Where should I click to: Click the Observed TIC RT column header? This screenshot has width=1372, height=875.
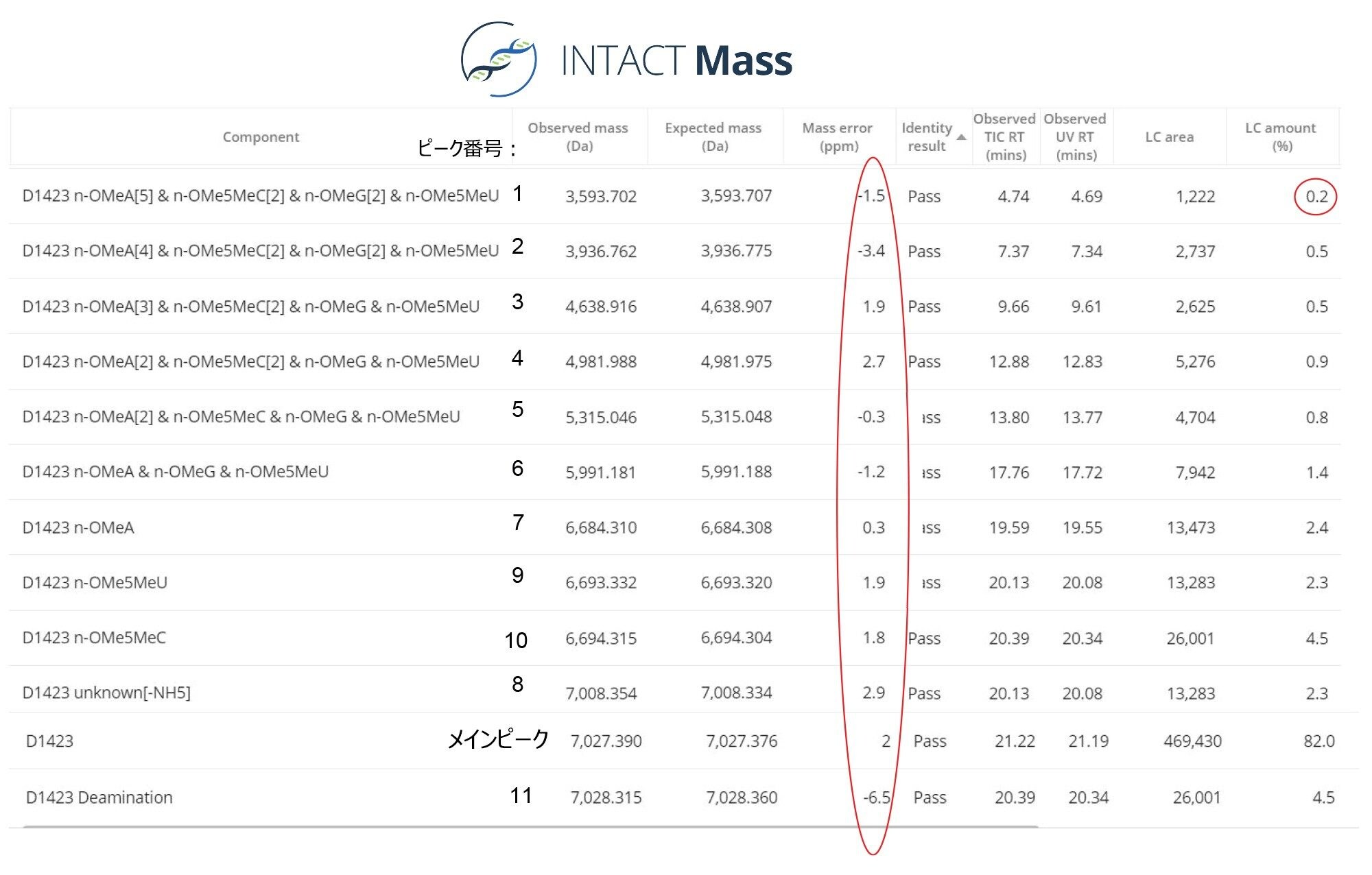coord(1005,136)
